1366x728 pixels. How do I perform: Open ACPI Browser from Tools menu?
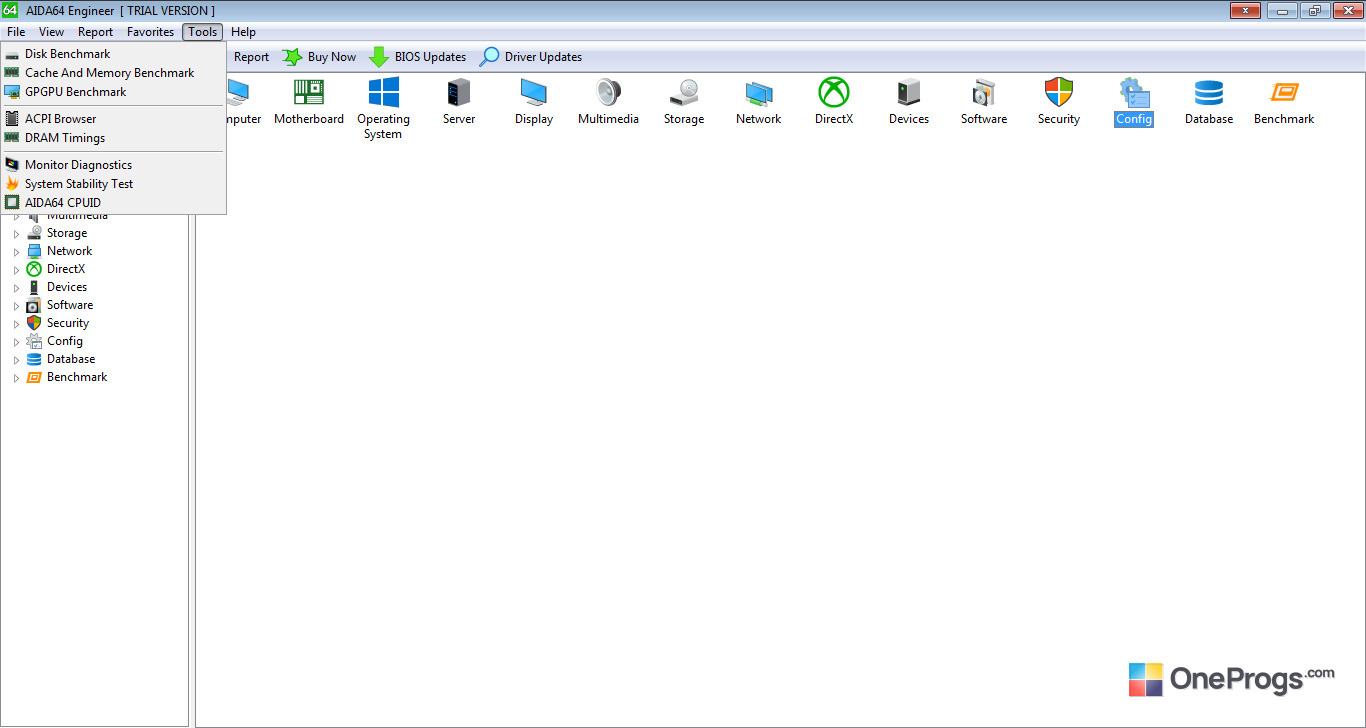[x=114, y=119]
